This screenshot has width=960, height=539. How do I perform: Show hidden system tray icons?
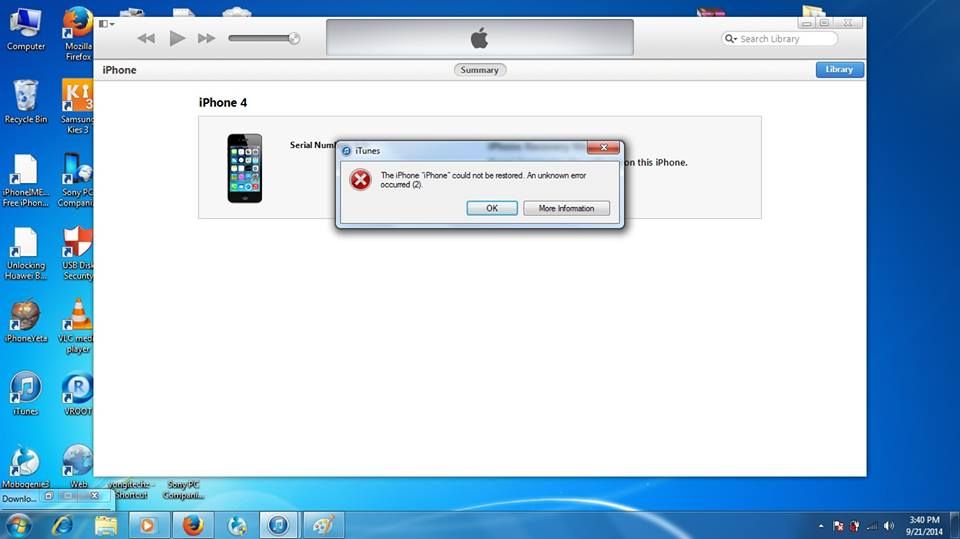tap(821, 525)
